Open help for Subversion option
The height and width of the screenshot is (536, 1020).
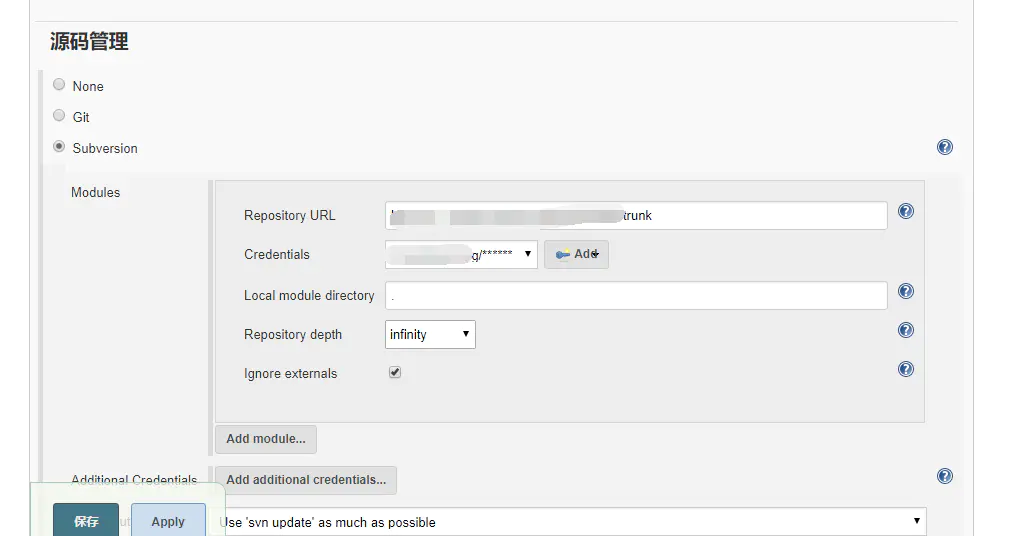click(x=945, y=147)
